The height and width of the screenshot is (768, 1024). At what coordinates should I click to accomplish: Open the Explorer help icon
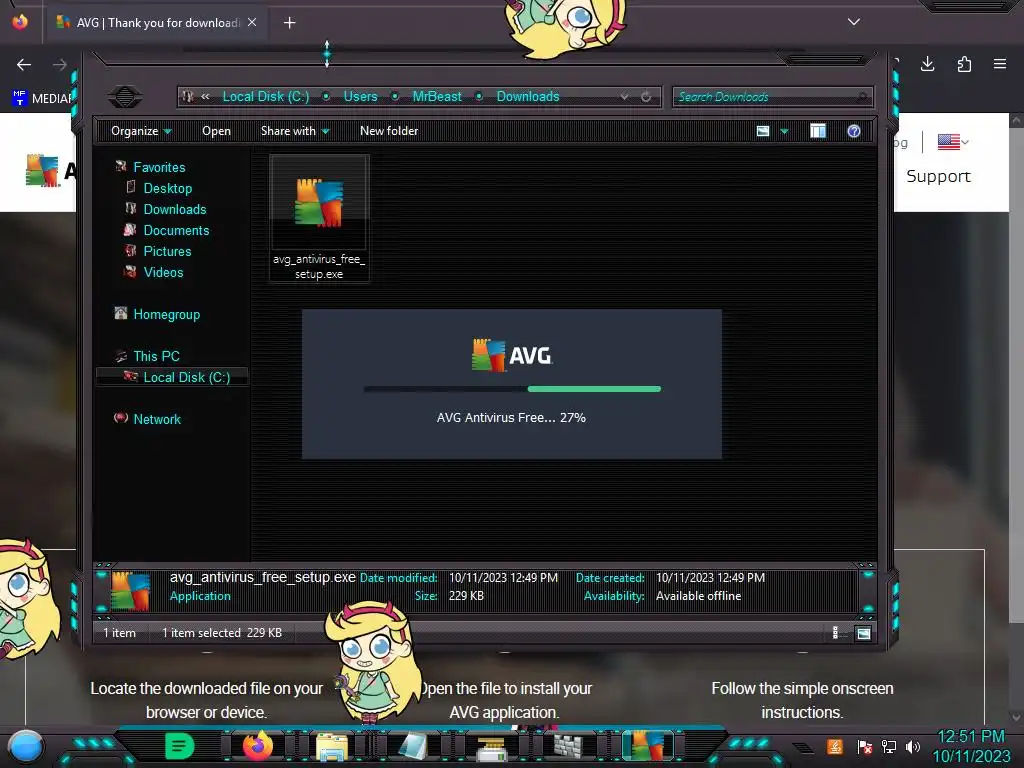(x=854, y=131)
